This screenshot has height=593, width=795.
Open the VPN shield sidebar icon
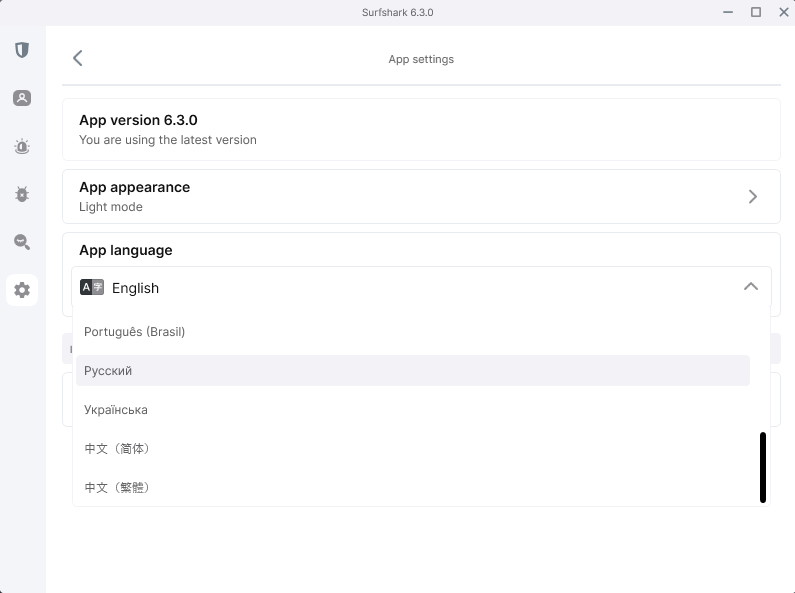pos(22,50)
